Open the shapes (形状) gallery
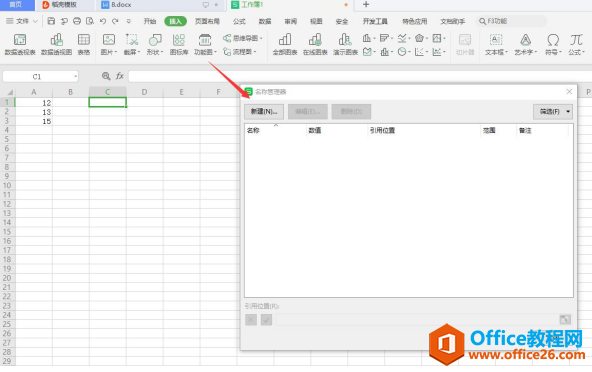The image size is (592, 372). point(155,45)
